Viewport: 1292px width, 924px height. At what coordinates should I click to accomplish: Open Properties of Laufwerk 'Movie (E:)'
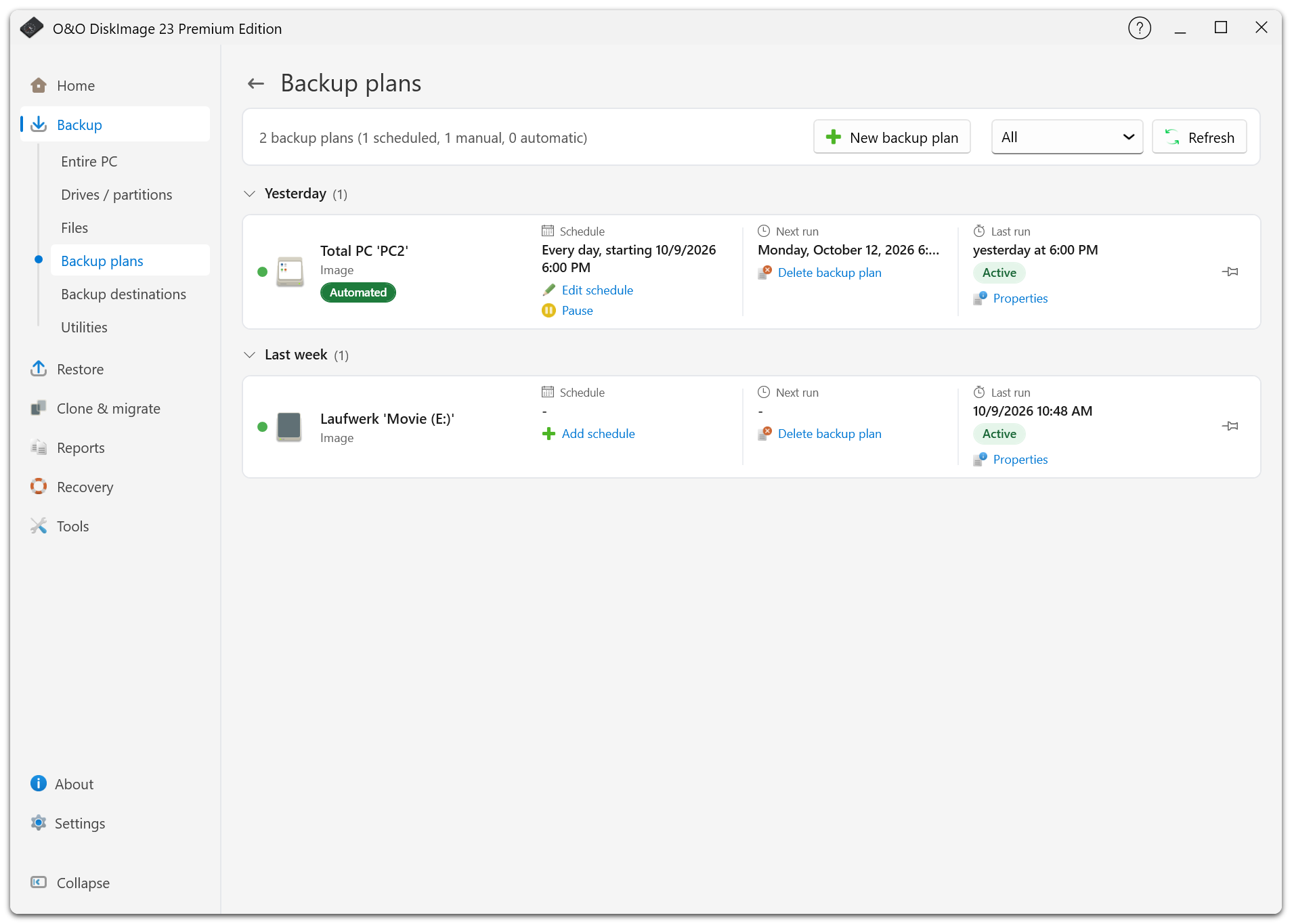[x=1010, y=459]
